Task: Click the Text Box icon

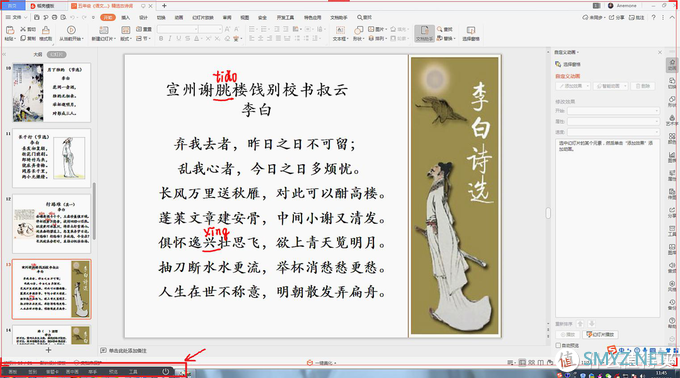Action: tap(340, 30)
